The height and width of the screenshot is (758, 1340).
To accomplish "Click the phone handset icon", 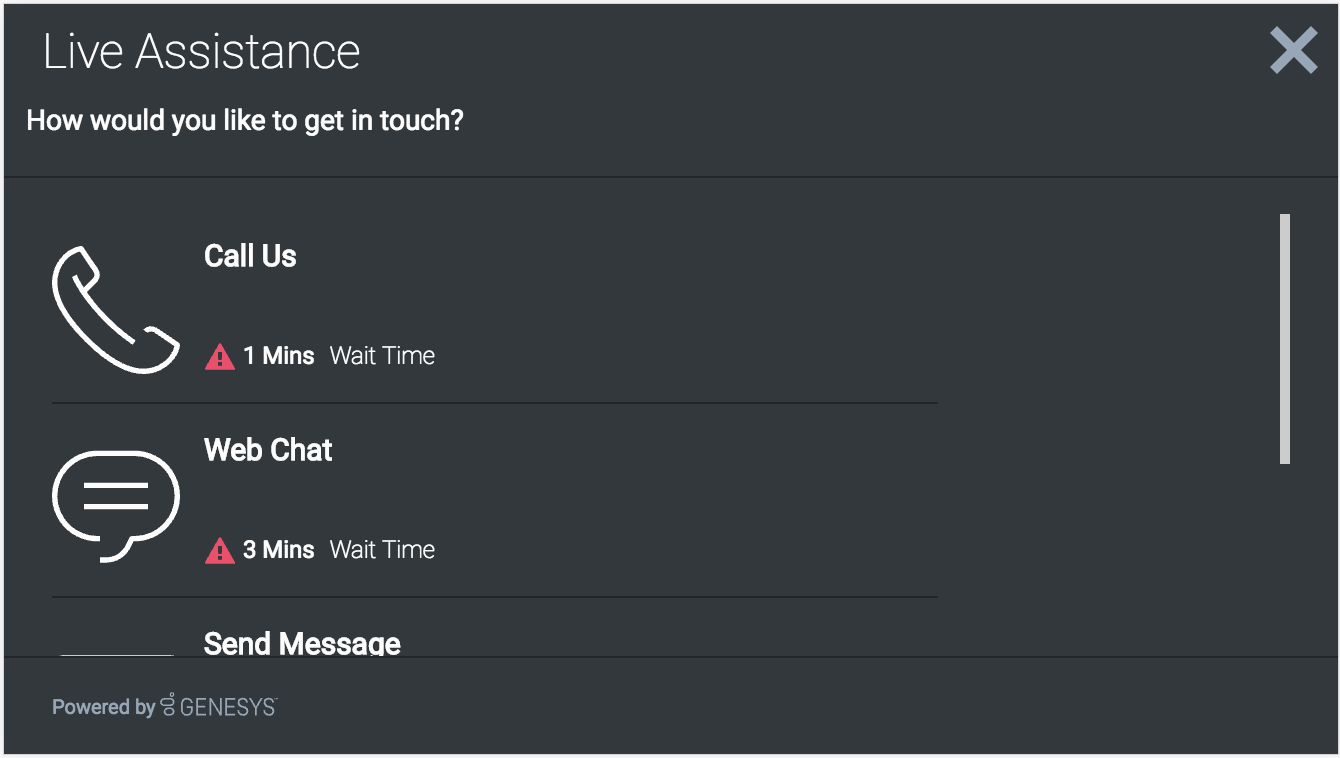I will coord(114,311).
